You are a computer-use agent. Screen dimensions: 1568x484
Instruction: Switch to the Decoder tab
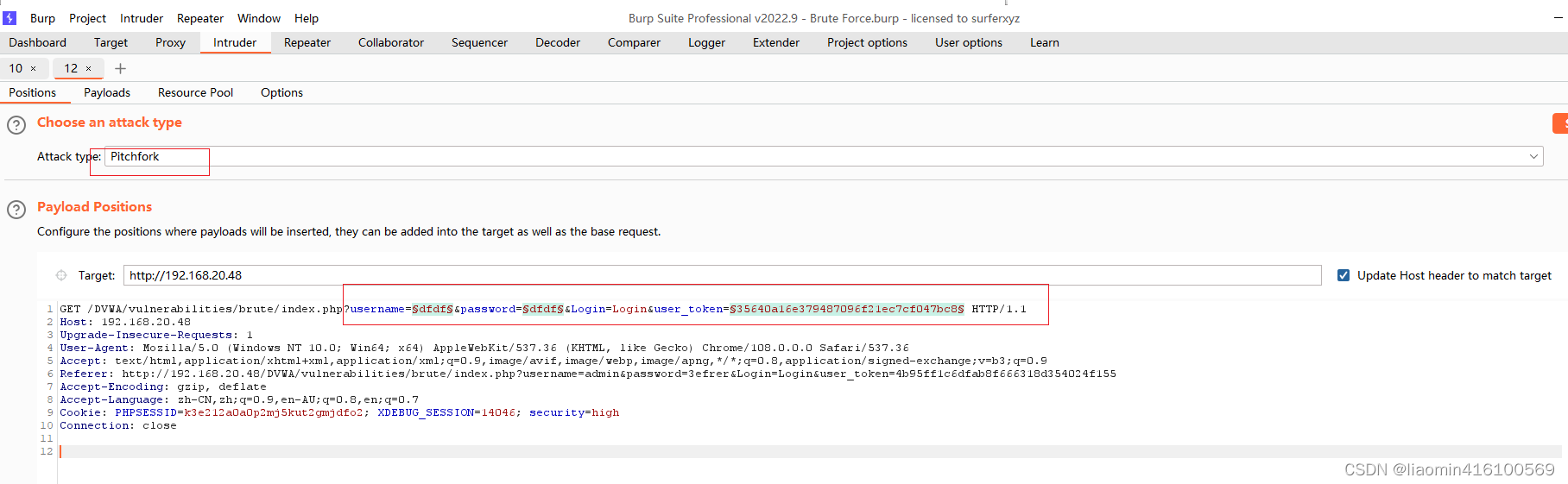click(558, 42)
